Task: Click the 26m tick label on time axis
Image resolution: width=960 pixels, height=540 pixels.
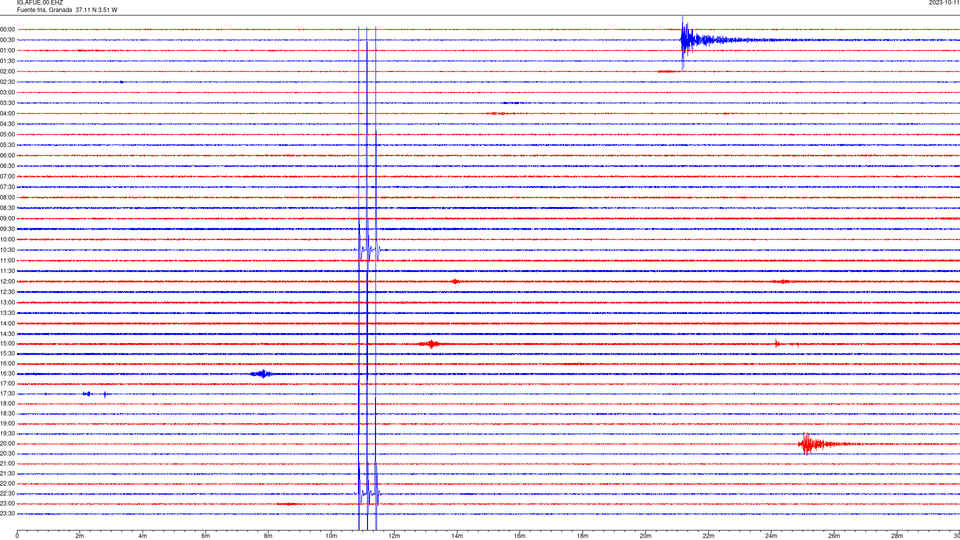Action: click(834, 536)
